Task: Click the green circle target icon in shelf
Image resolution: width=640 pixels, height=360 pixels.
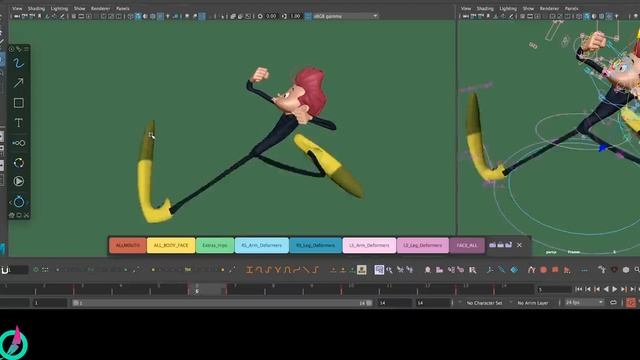Action: pos(36,269)
